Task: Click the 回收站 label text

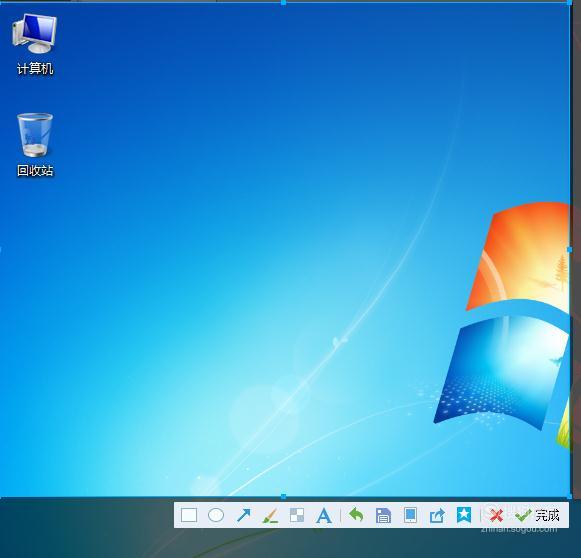Action: 35,170
